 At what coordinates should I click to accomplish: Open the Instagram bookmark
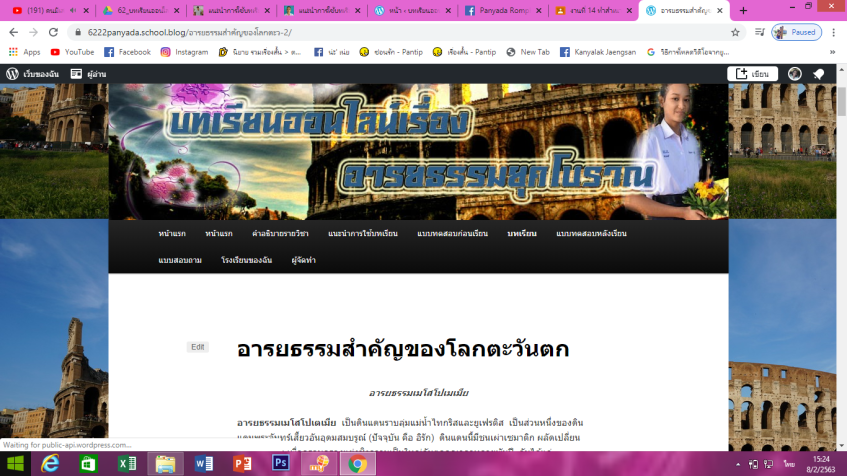pos(184,52)
